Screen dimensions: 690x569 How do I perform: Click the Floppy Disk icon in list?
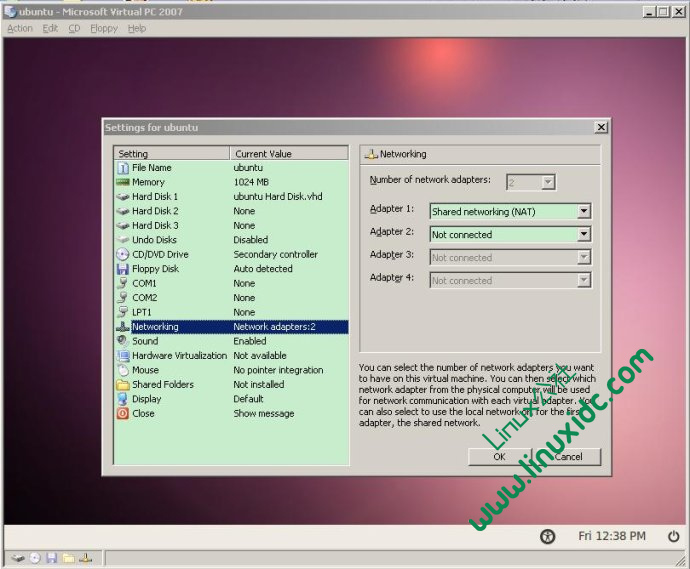[x=123, y=269]
